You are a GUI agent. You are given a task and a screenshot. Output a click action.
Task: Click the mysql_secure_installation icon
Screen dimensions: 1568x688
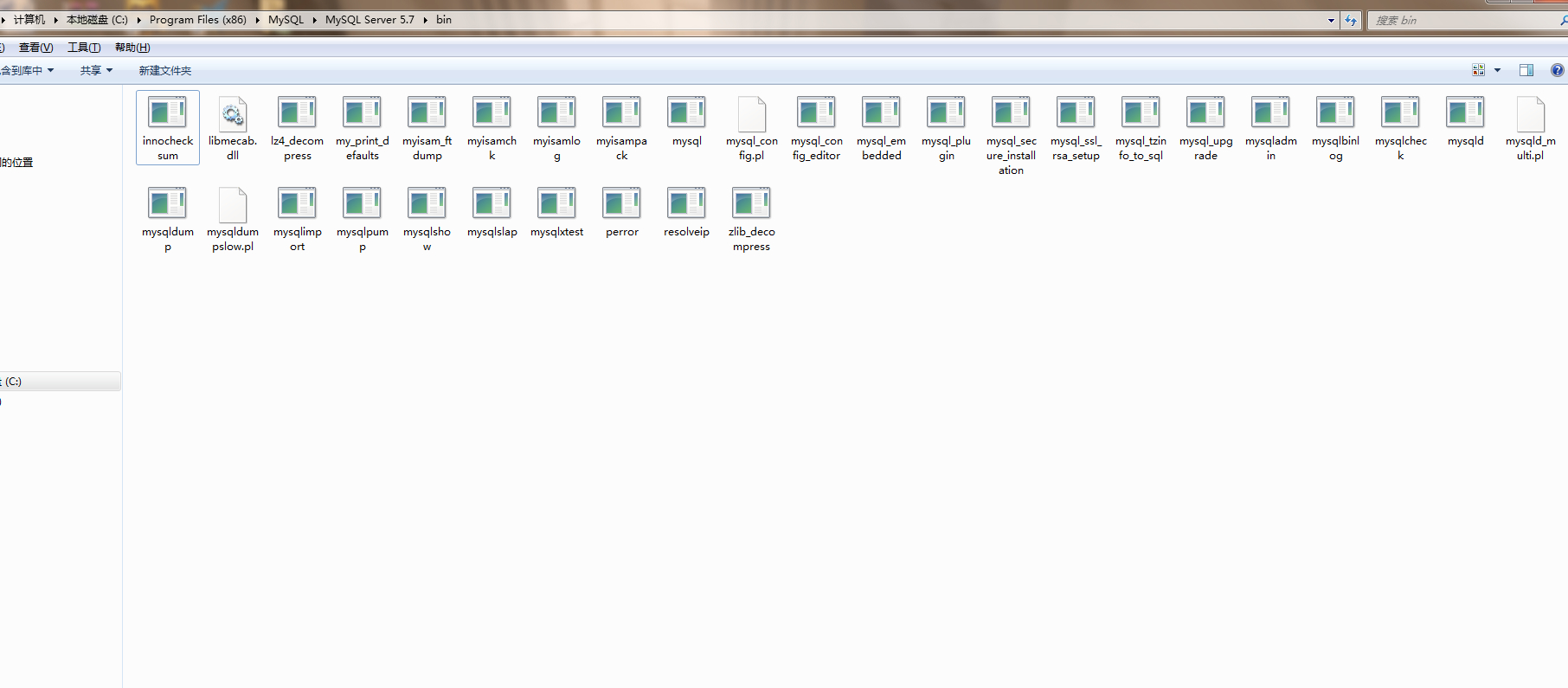pyautogui.click(x=1012, y=113)
